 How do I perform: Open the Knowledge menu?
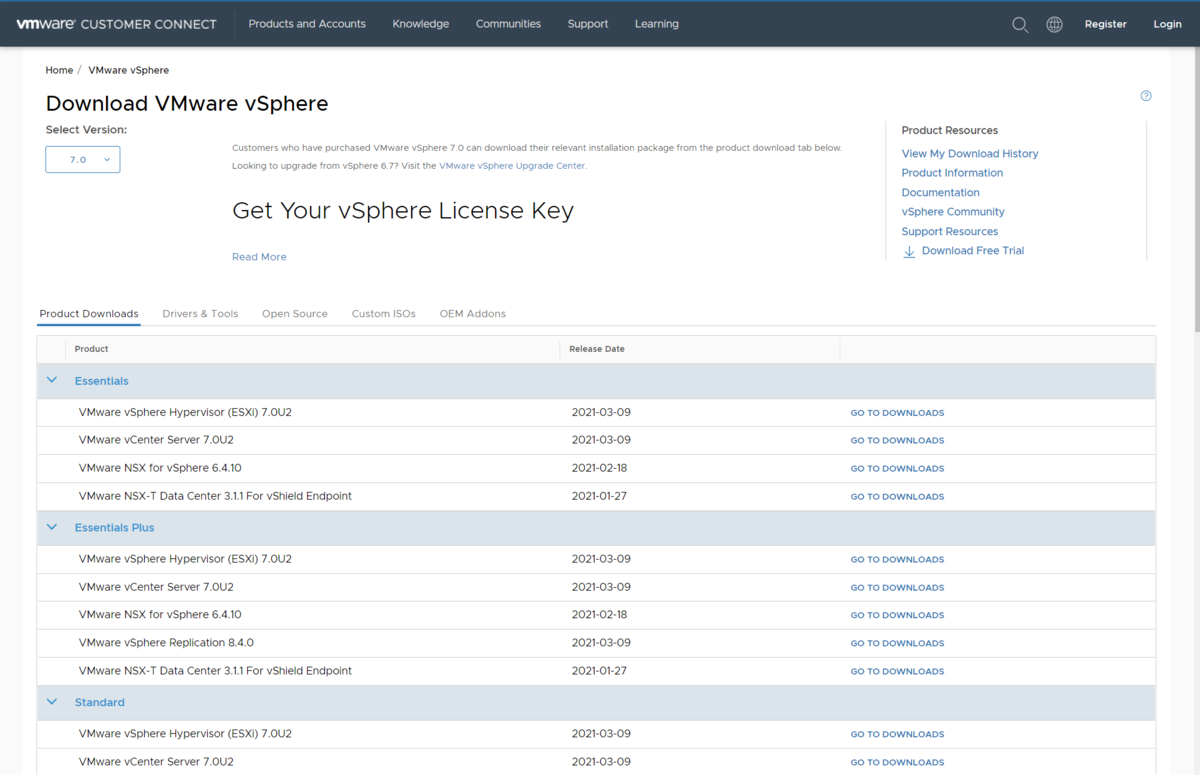[421, 24]
